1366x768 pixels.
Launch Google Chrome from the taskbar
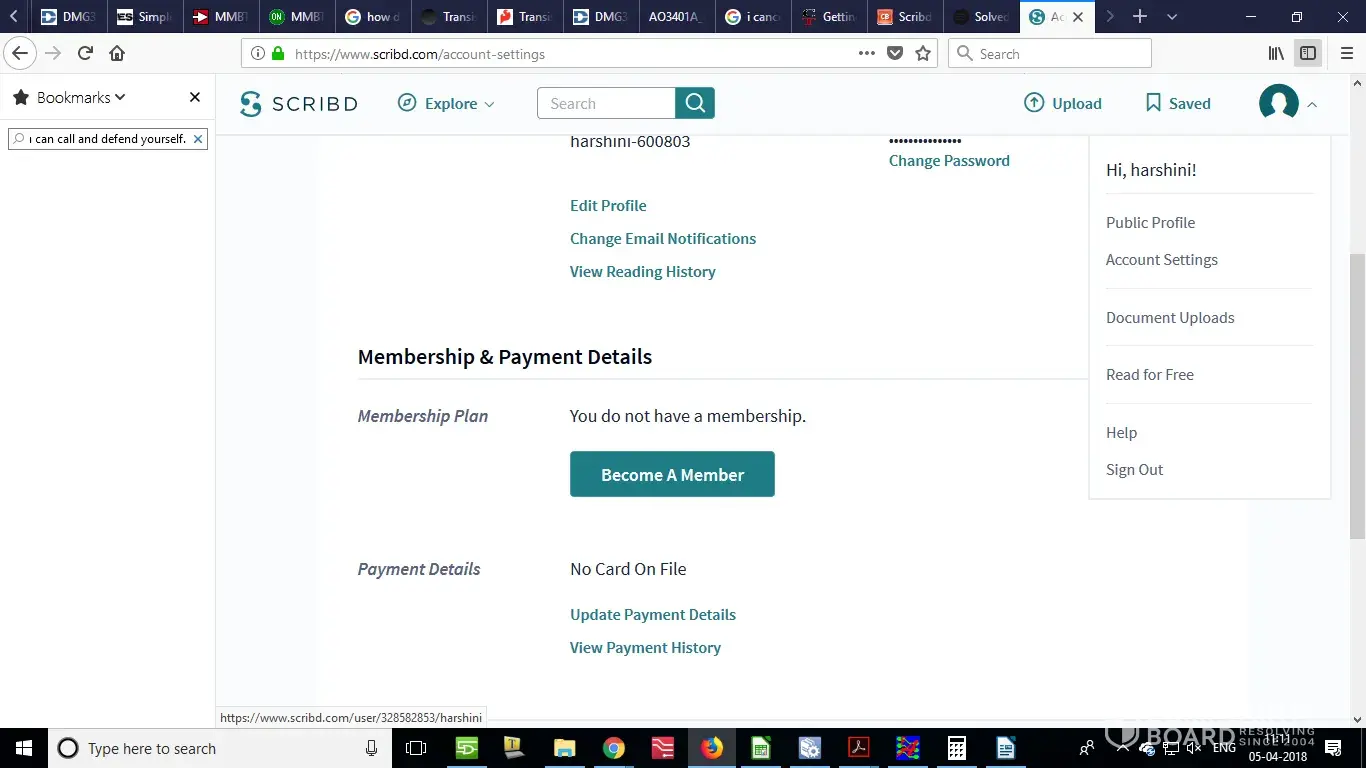click(x=614, y=748)
